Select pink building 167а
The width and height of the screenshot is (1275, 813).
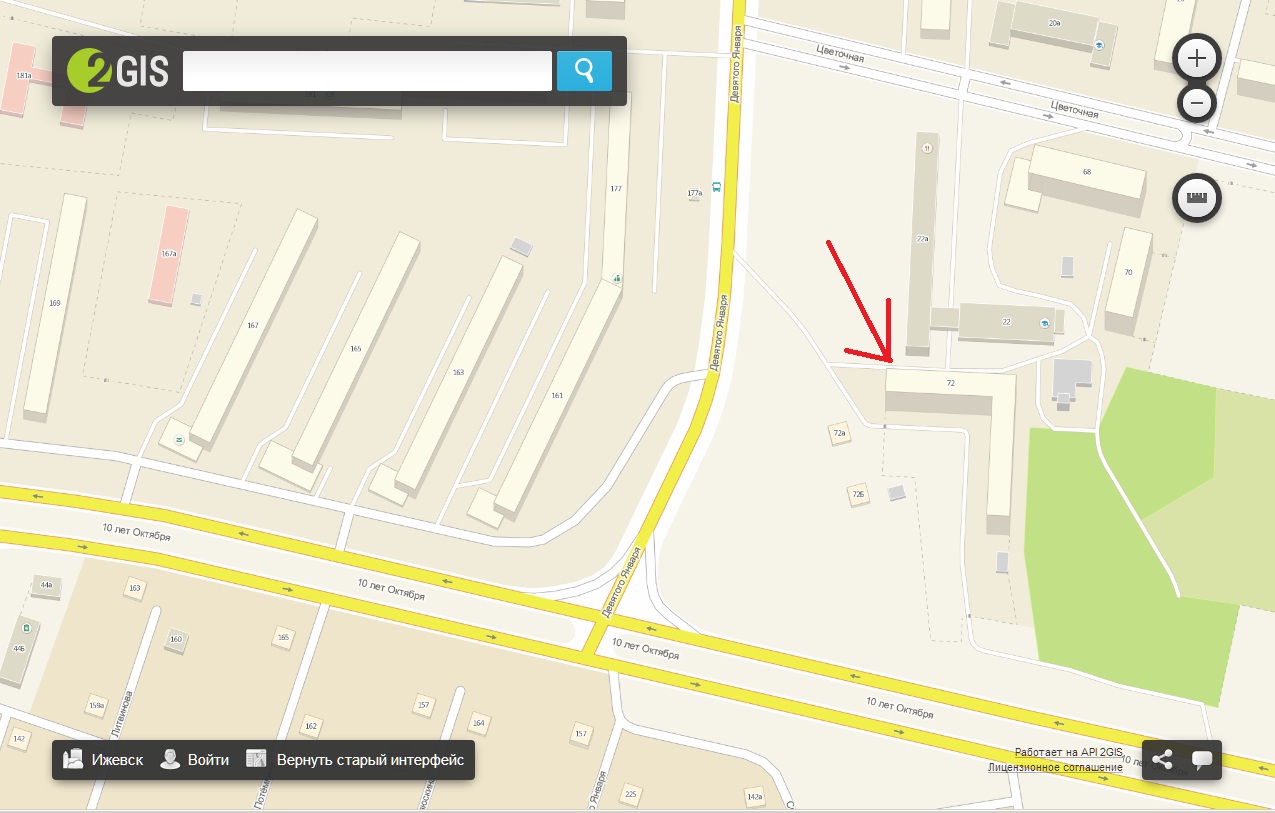pos(169,256)
